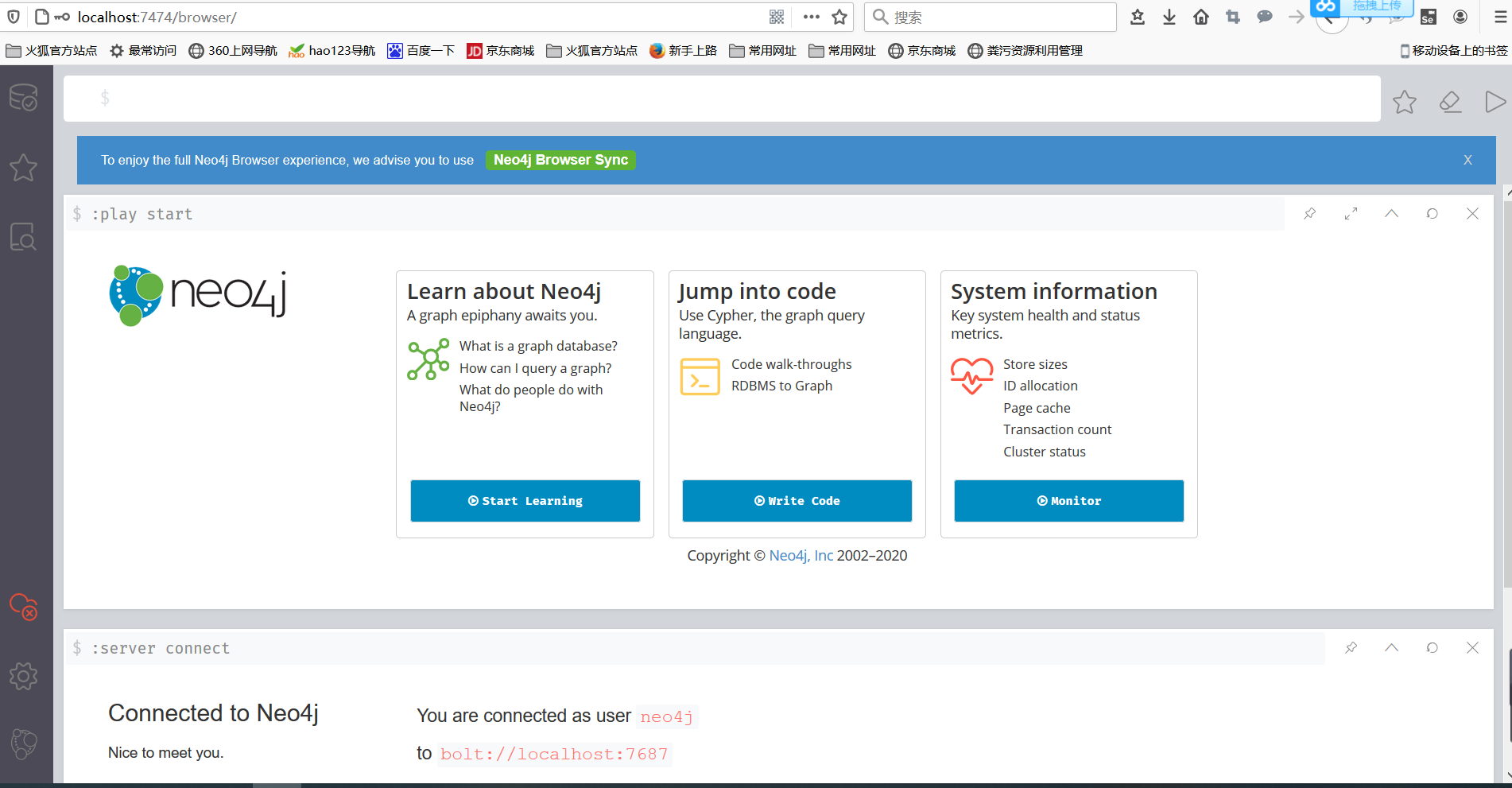
Task: Close the :play start frame
Action: (1472, 213)
